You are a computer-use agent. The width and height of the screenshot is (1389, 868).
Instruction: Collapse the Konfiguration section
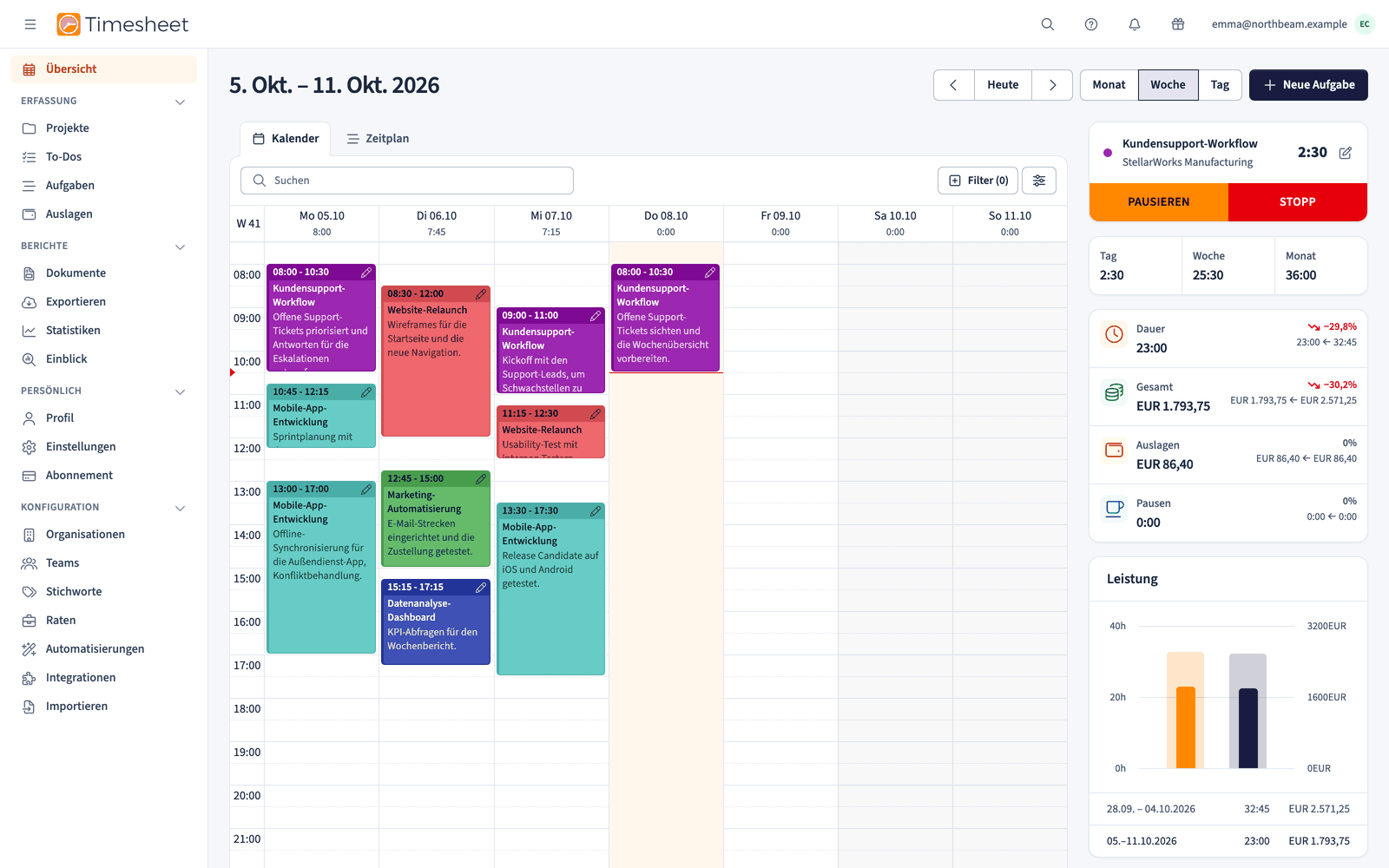pos(181,508)
